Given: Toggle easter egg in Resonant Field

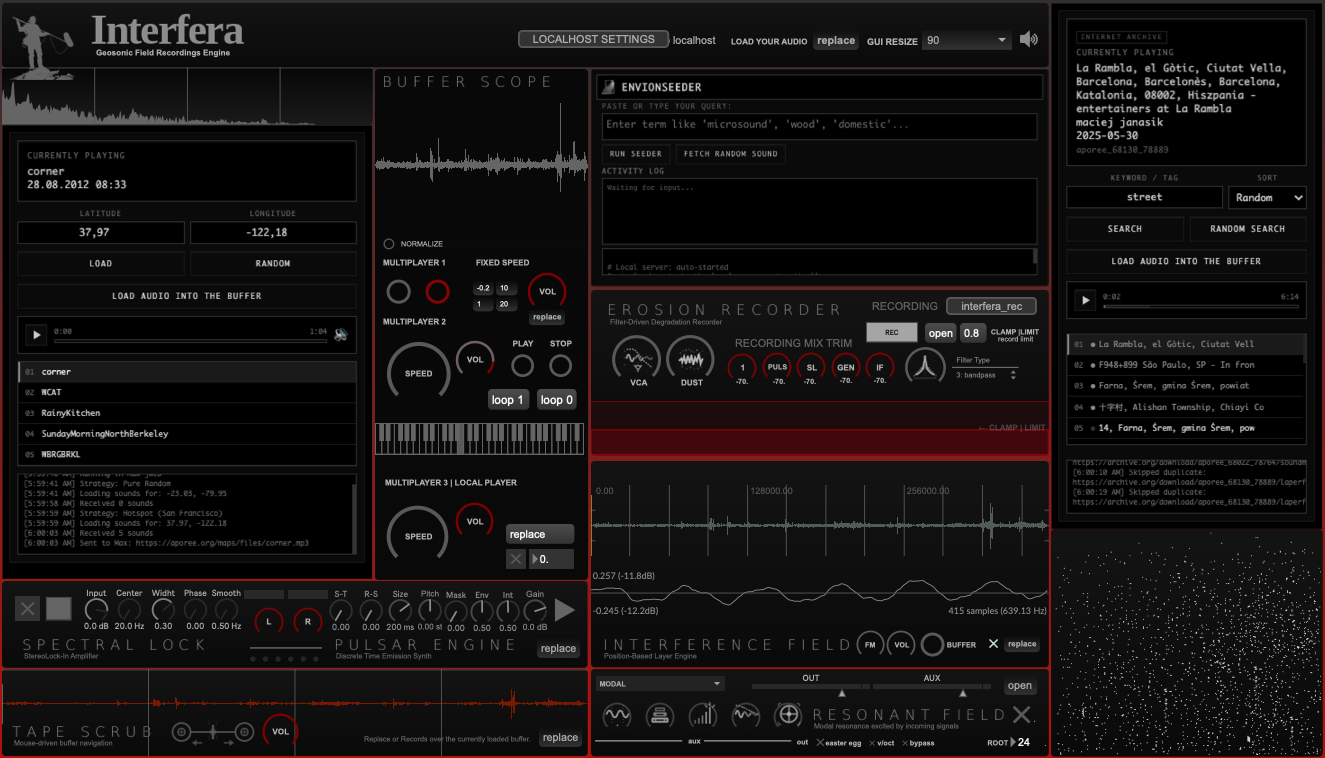Looking at the screenshot, I should pos(838,743).
